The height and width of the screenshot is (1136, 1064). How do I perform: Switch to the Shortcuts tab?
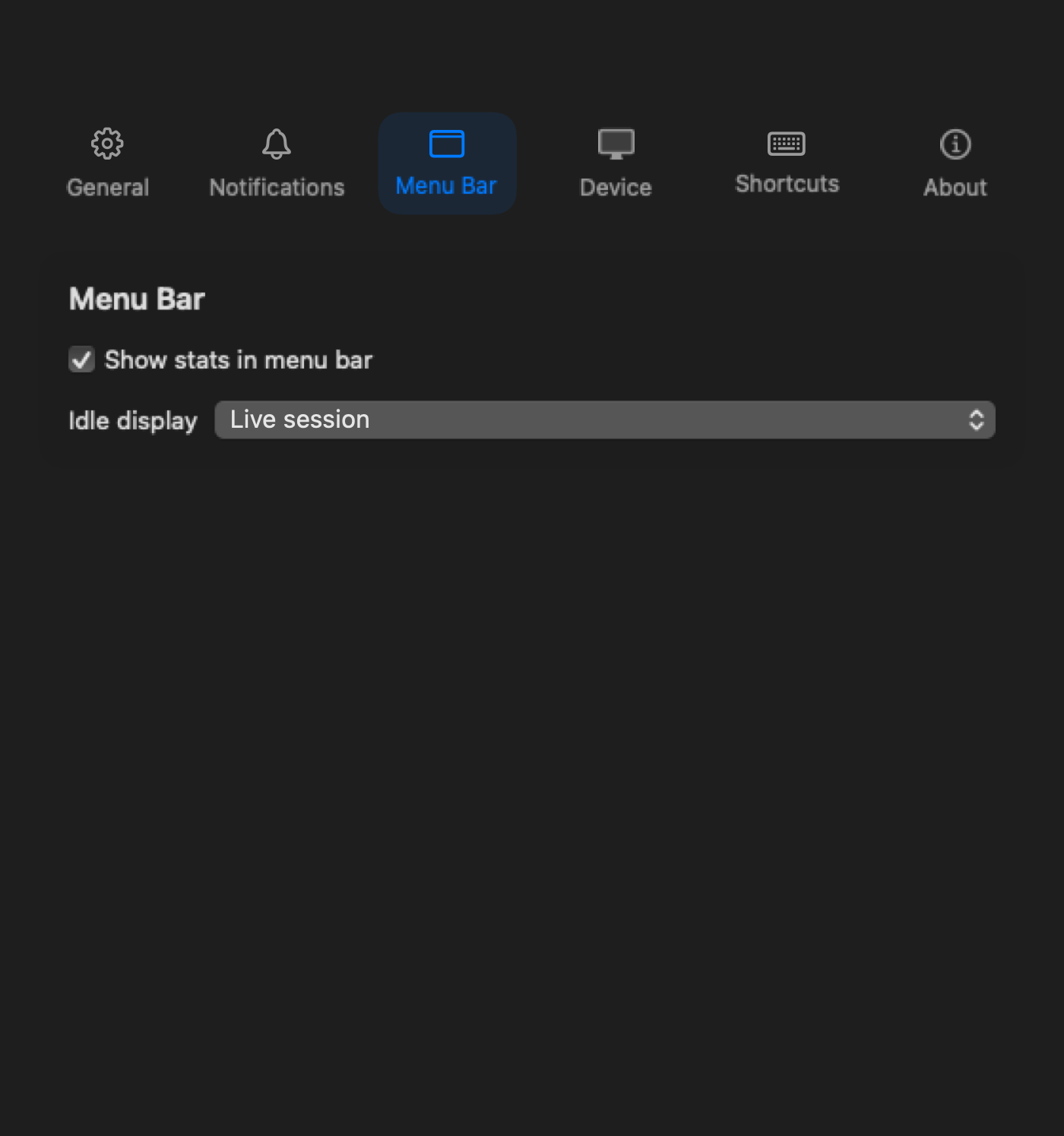pyautogui.click(x=787, y=163)
